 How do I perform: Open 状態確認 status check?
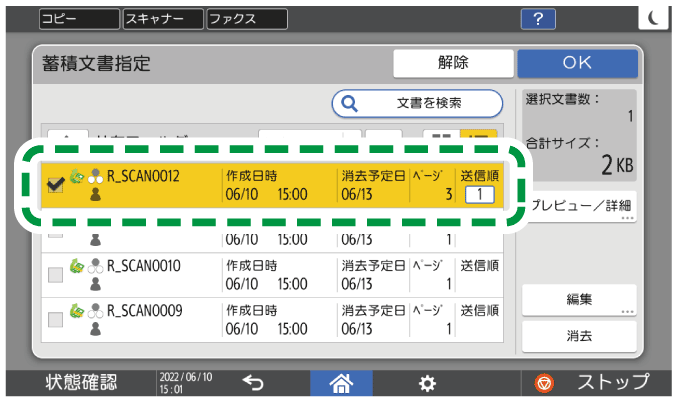point(81,382)
